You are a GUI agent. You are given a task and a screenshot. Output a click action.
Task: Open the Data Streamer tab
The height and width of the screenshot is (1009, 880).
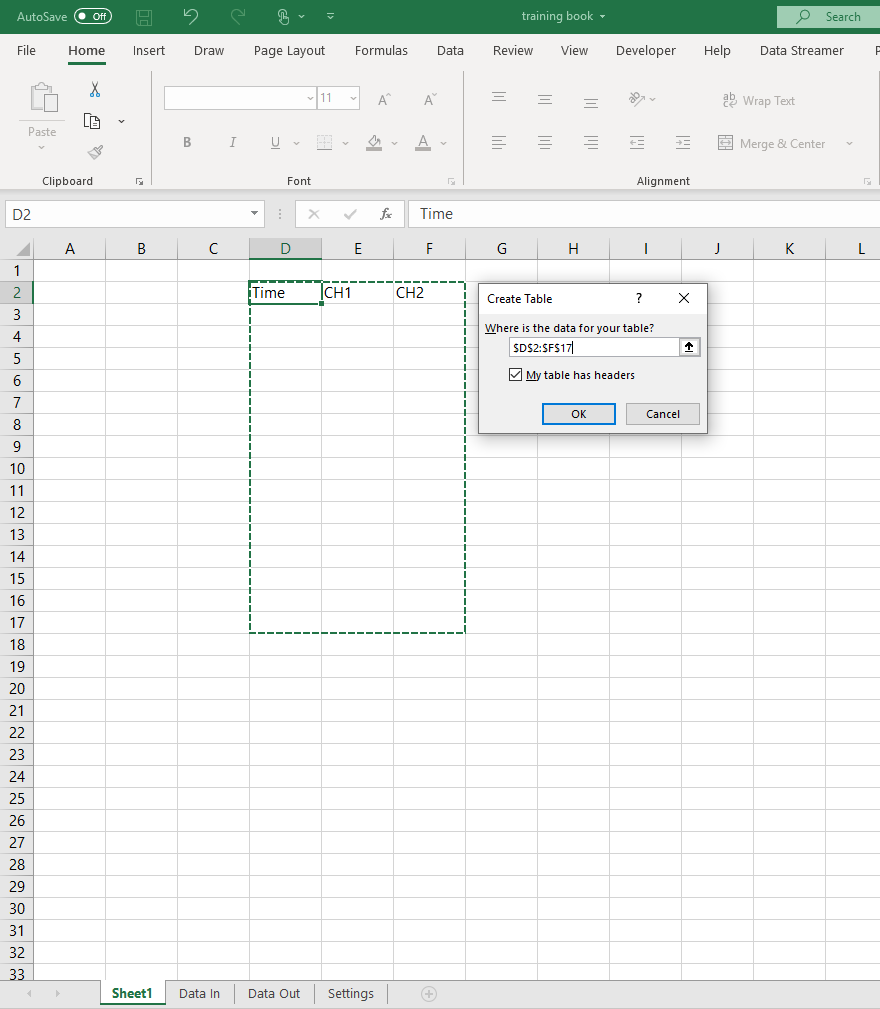802,50
